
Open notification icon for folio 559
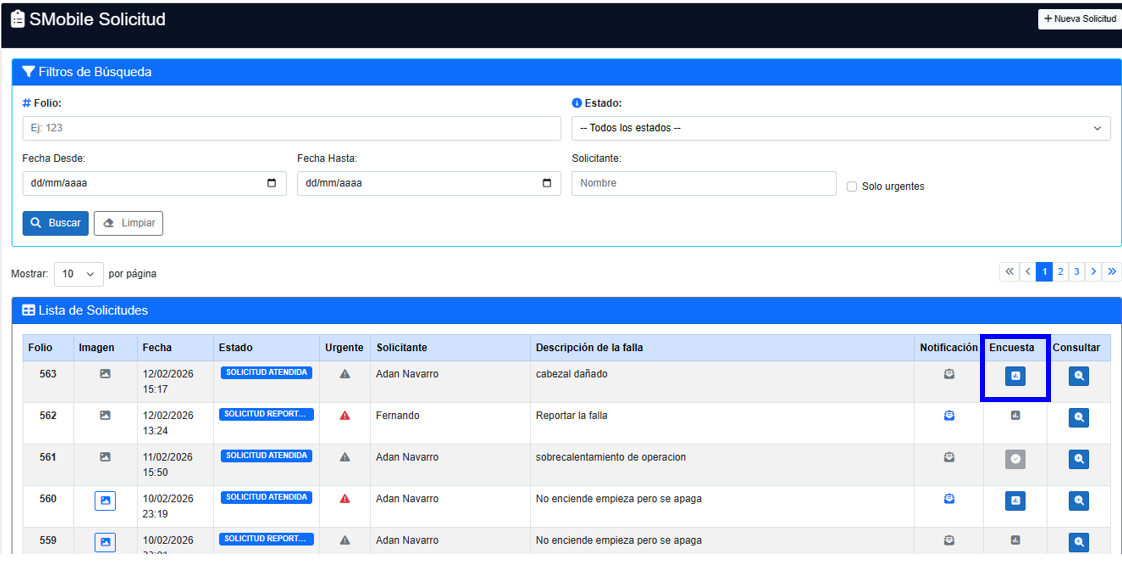pos(949,540)
